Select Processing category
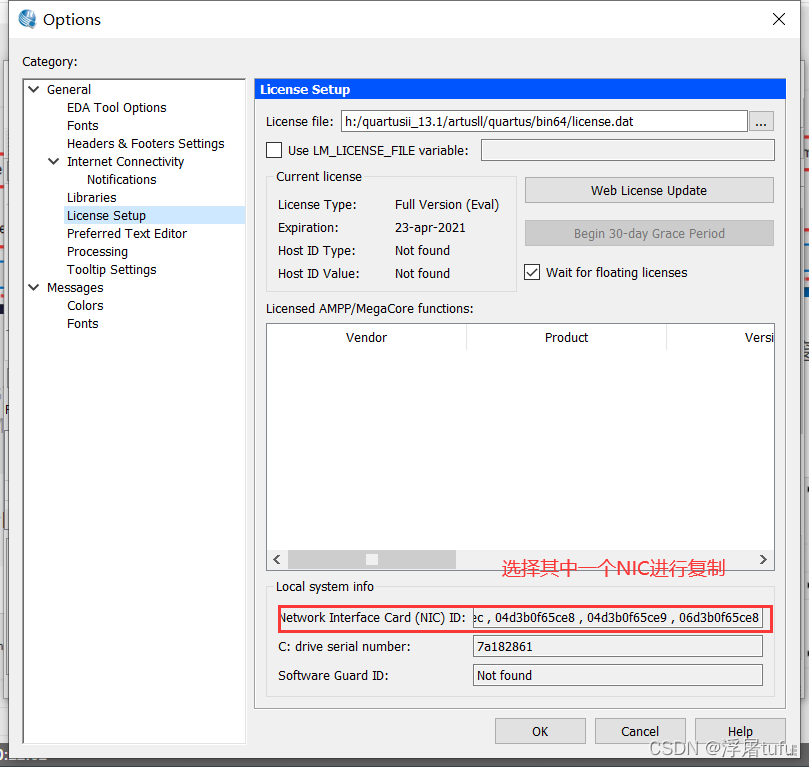The image size is (809, 767). (x=98, y=252)
